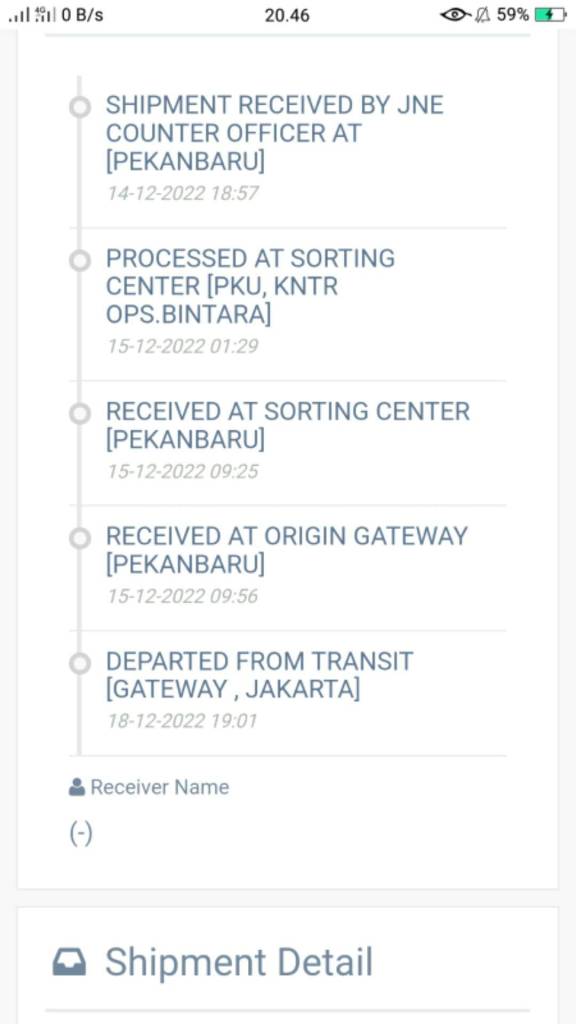Tap the muted notification bell icon up top
The image size is (576, 1024).
tap(486, 15)
